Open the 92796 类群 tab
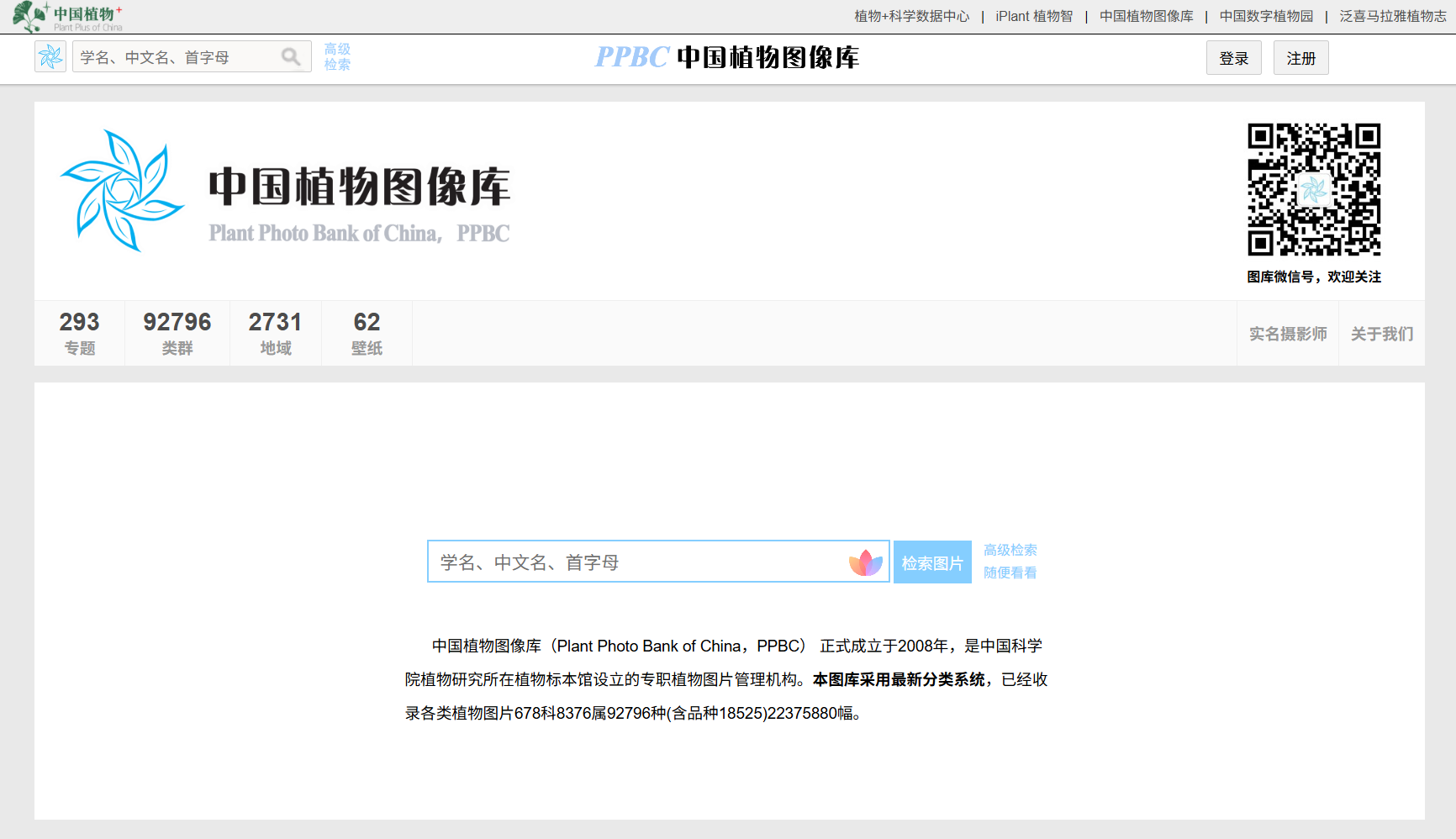 point(177,333)
